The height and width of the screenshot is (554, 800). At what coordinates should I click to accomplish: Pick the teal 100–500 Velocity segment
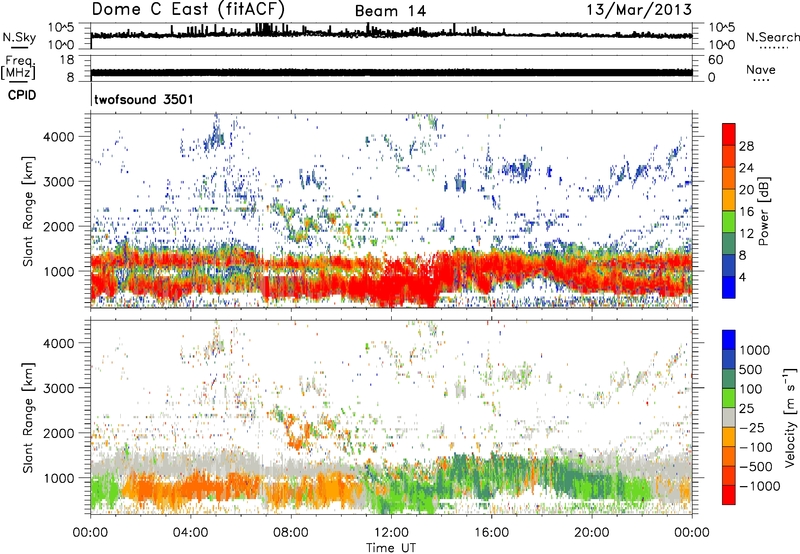729,379
